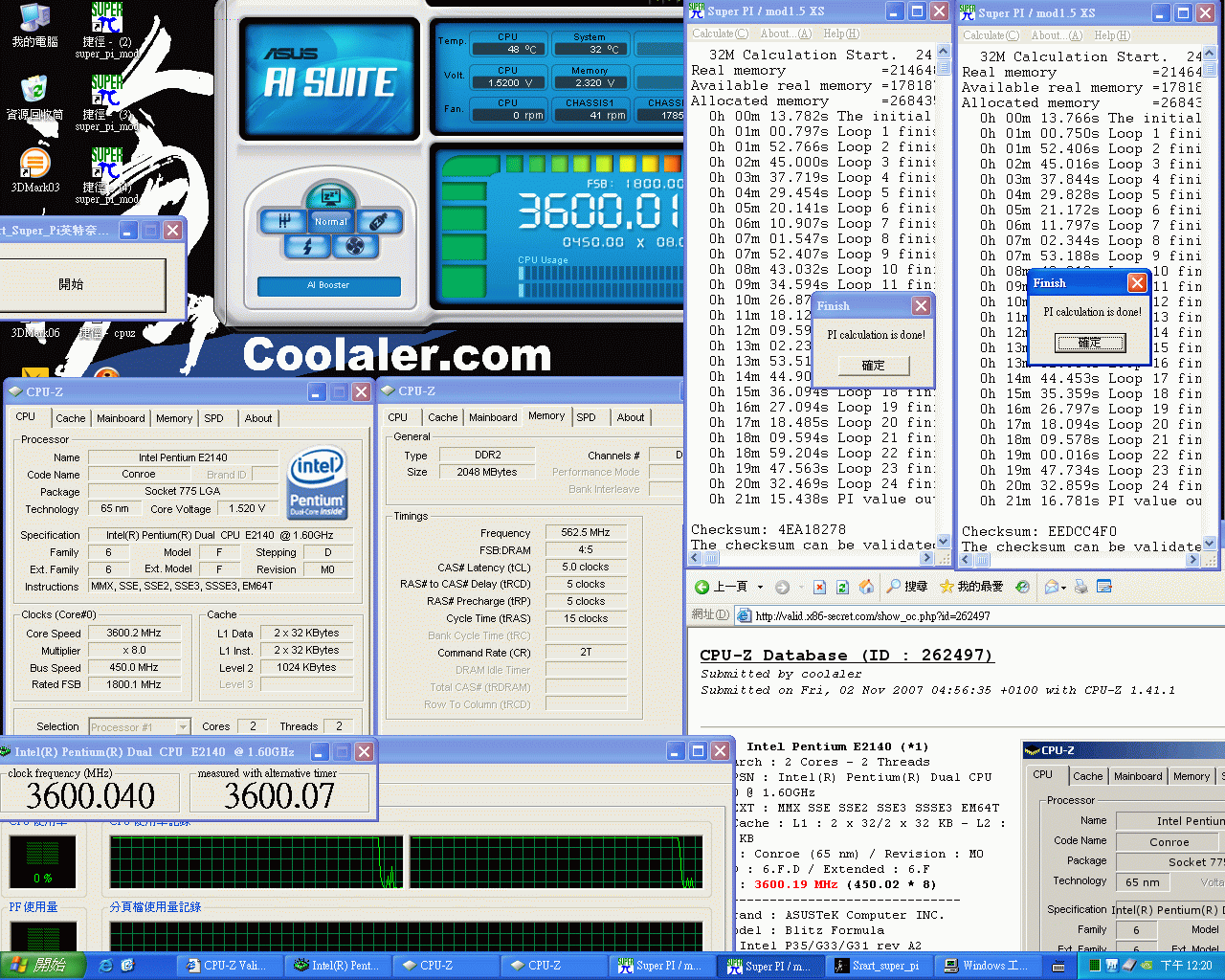Open Calculate menu in left Super PI window
The image size is (1225, 980).
(720, 33)
